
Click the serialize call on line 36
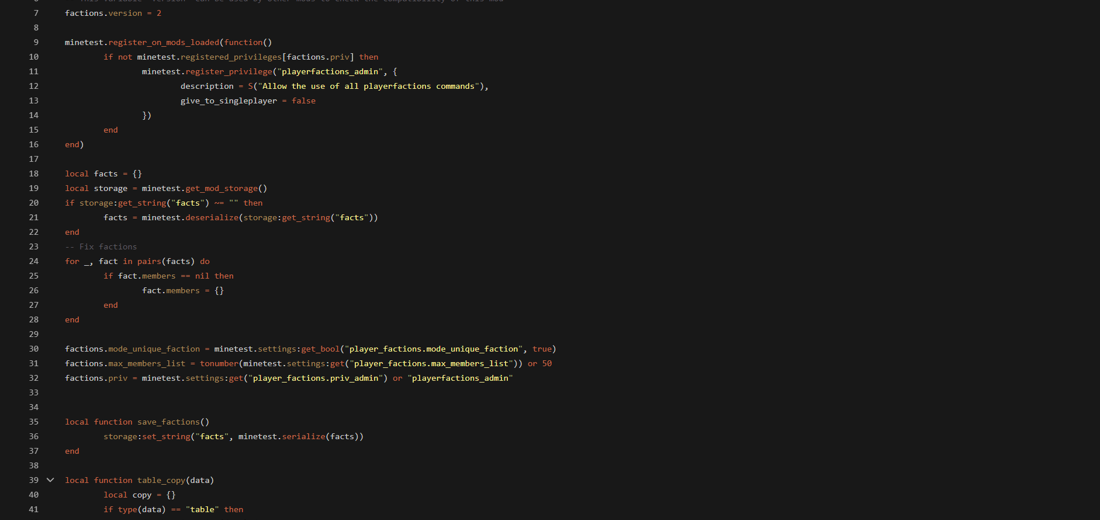(x=303, y=436)
